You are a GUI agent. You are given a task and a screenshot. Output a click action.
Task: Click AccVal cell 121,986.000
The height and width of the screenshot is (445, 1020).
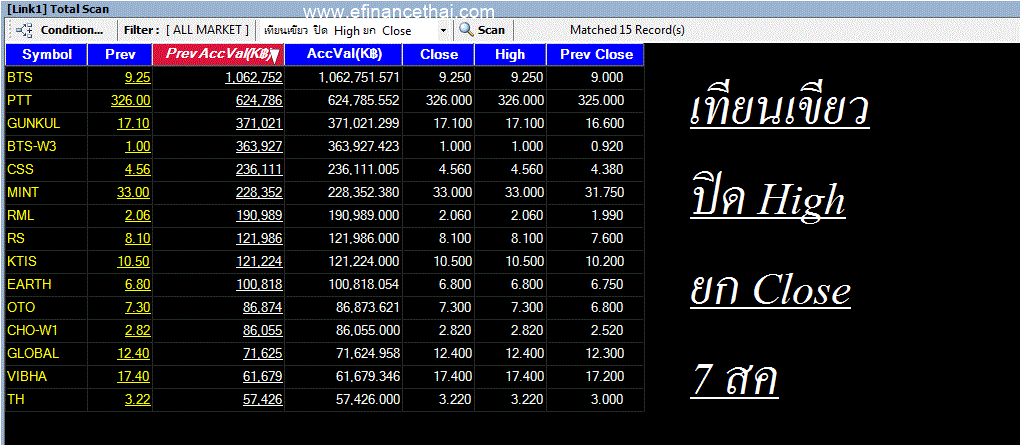(x=364, y=238)
